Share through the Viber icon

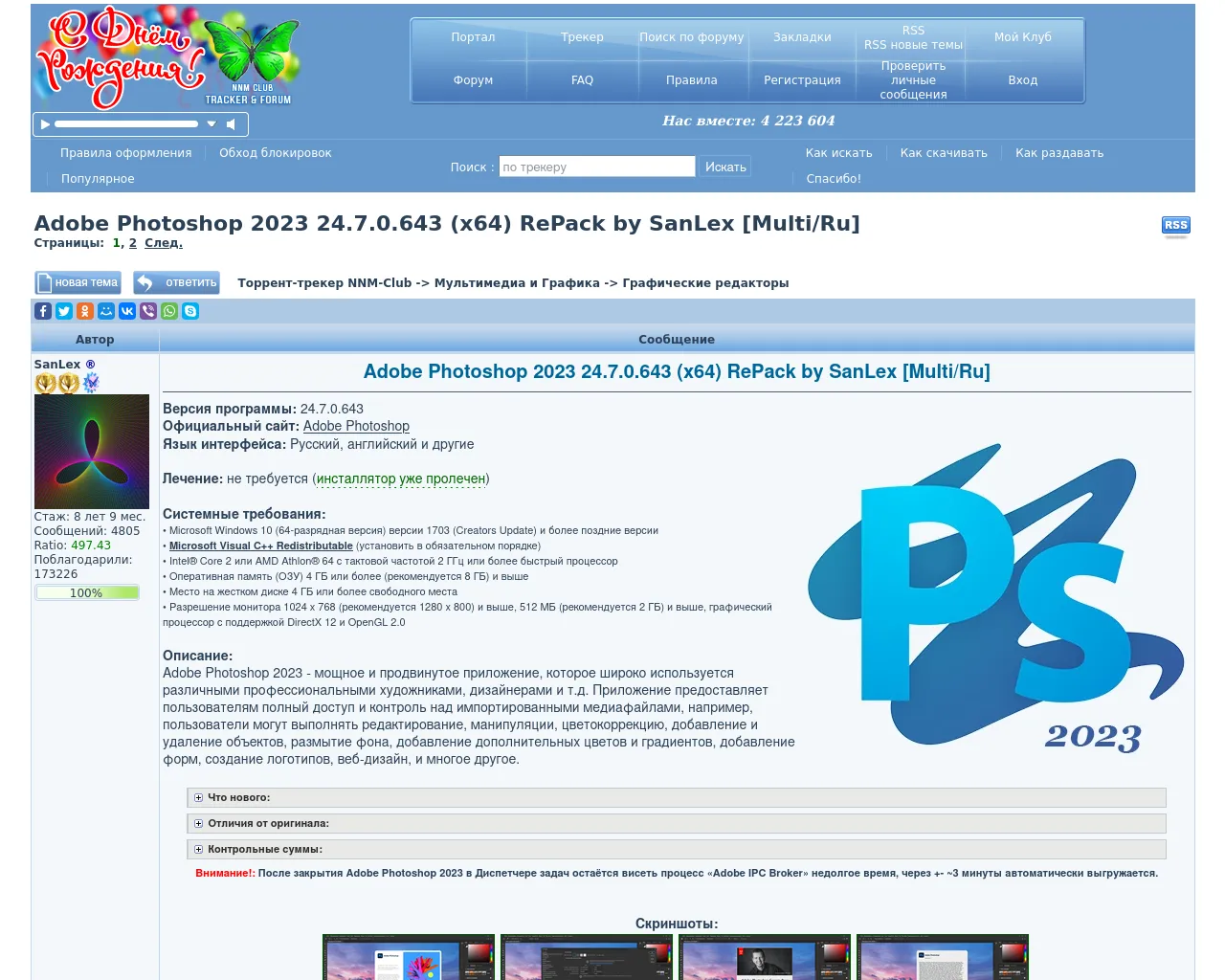pos(148,311)
